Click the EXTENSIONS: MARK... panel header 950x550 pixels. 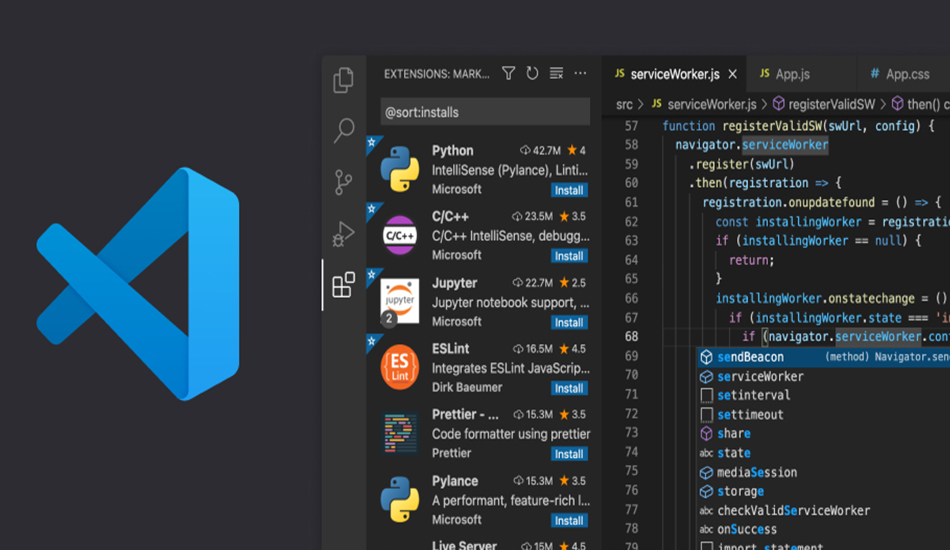point(436,74)
